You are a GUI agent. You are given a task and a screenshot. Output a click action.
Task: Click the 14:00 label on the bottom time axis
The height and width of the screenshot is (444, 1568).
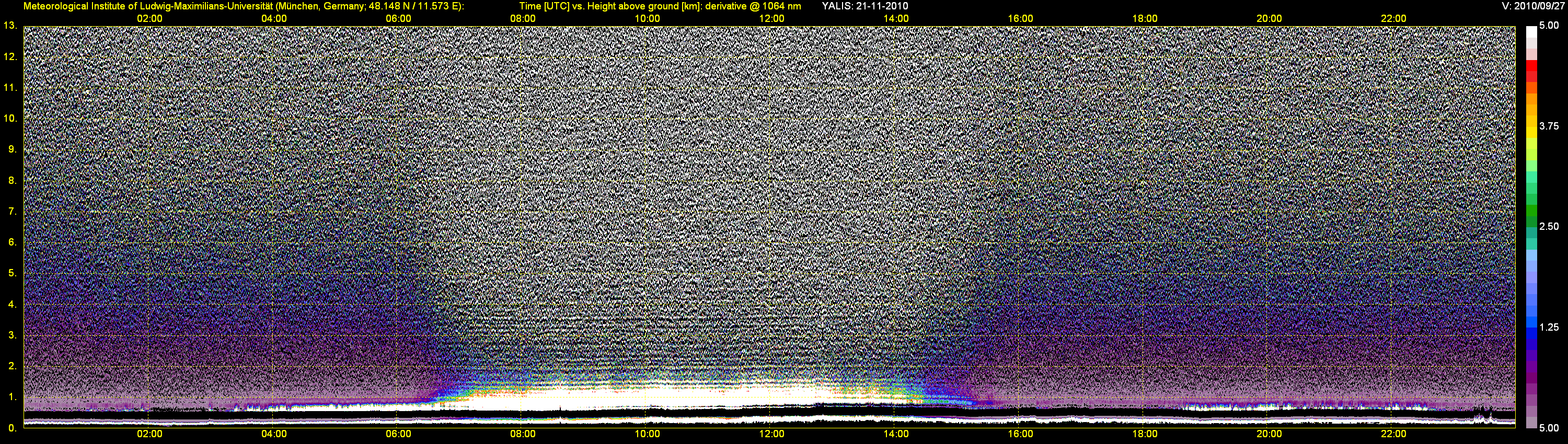pos(896,434)
